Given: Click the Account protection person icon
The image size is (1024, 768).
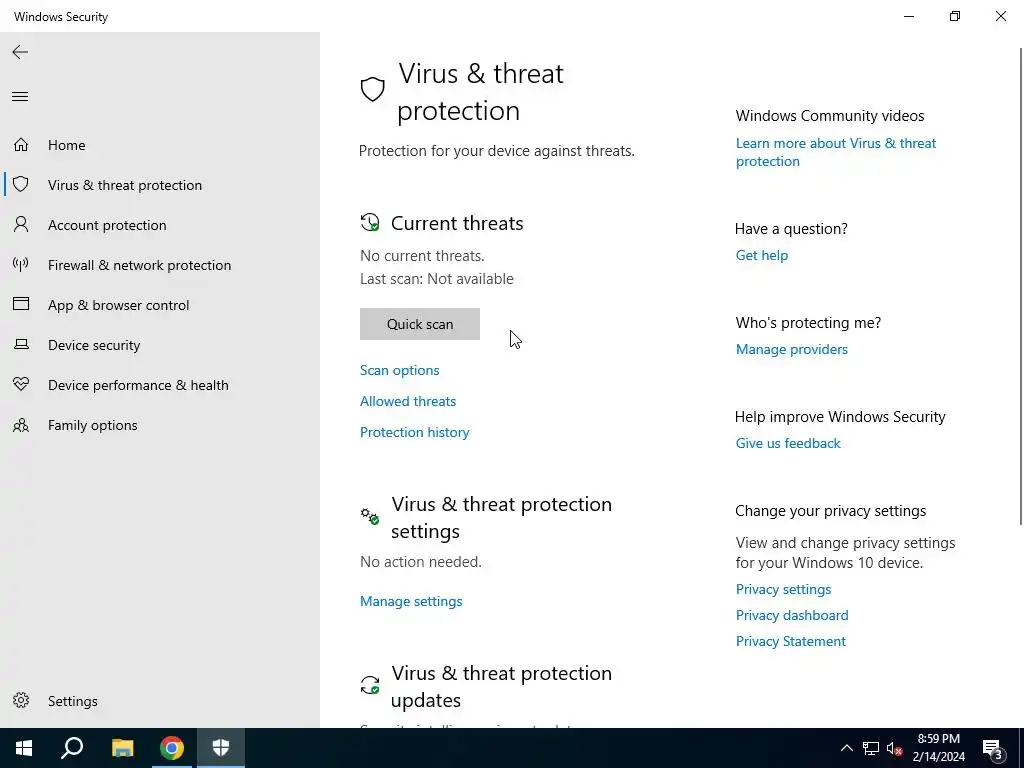Looking at the screenshot, I should point(21,225).
